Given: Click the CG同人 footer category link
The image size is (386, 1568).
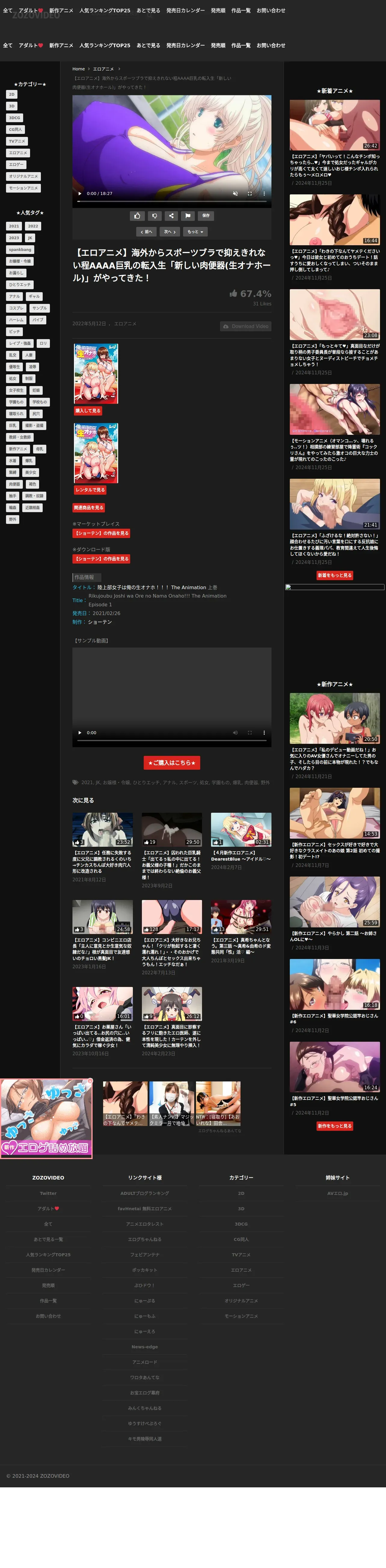Looking at the screenshot, I should coord(241,1239).
